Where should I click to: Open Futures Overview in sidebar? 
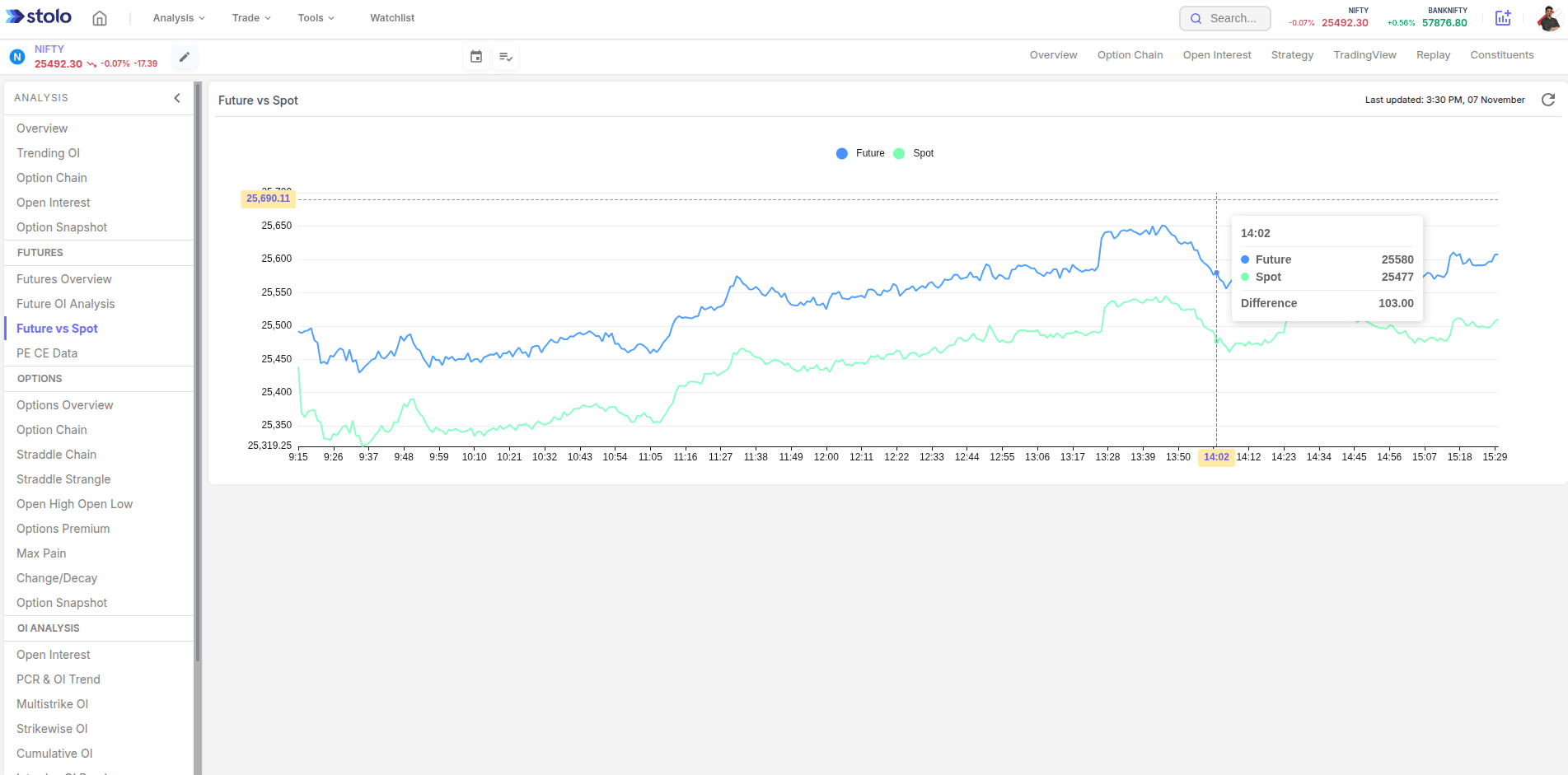pyautogui.click(x=64, y=279)
